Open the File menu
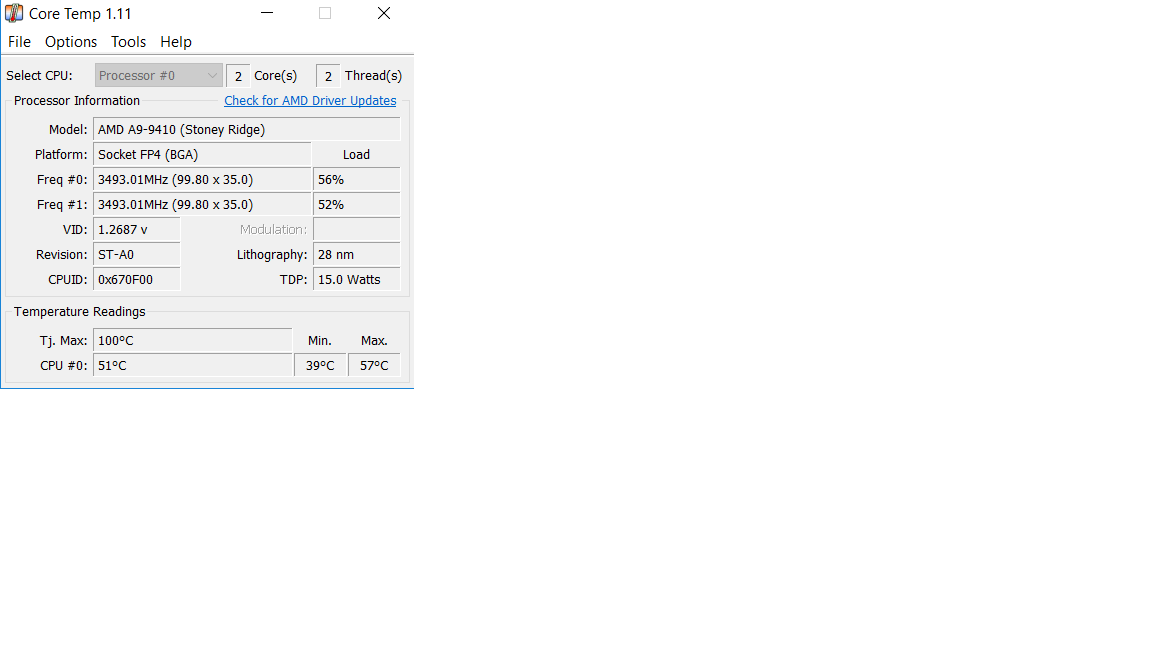 click(19, 42)
